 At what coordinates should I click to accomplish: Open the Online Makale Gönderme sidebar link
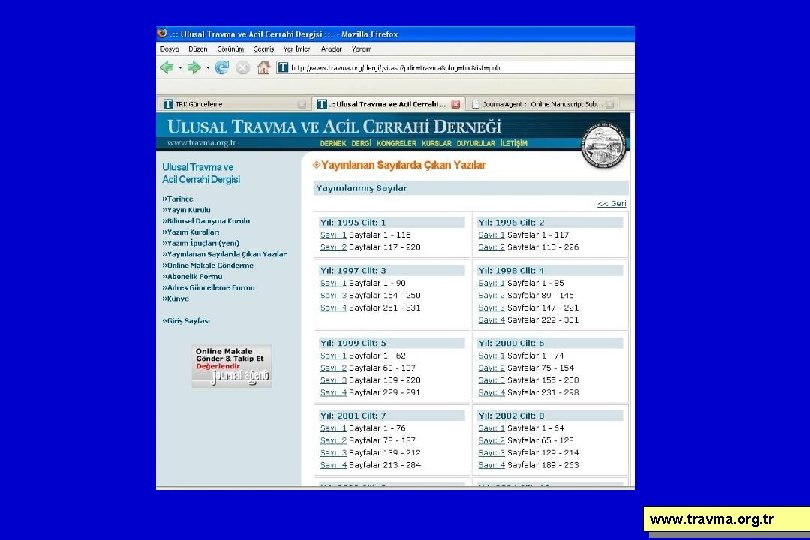click(x=208, y=265)
